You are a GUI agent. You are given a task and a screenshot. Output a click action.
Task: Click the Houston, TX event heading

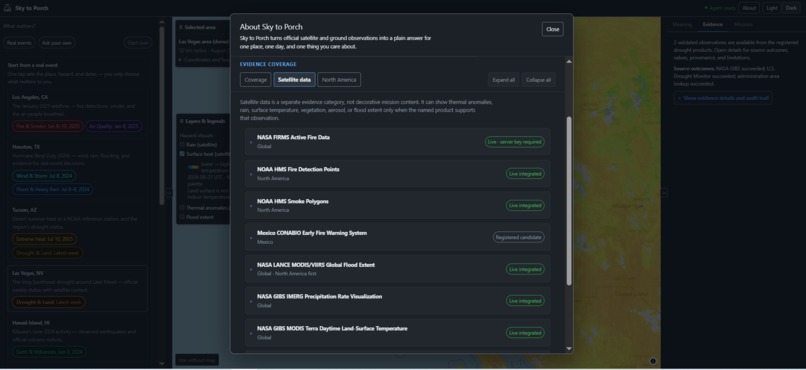pos(26,147)
